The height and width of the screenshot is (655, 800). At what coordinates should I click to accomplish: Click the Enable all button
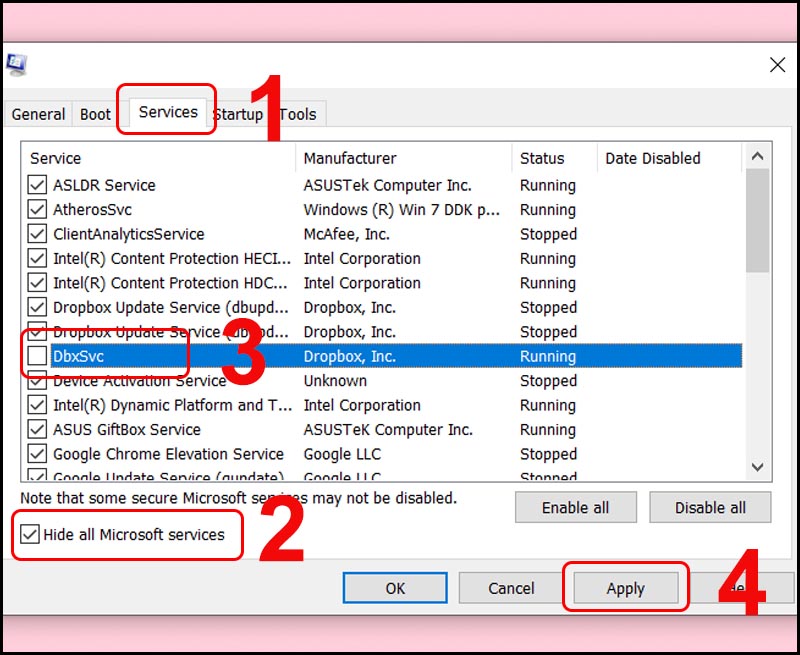(x=576, y=508)
